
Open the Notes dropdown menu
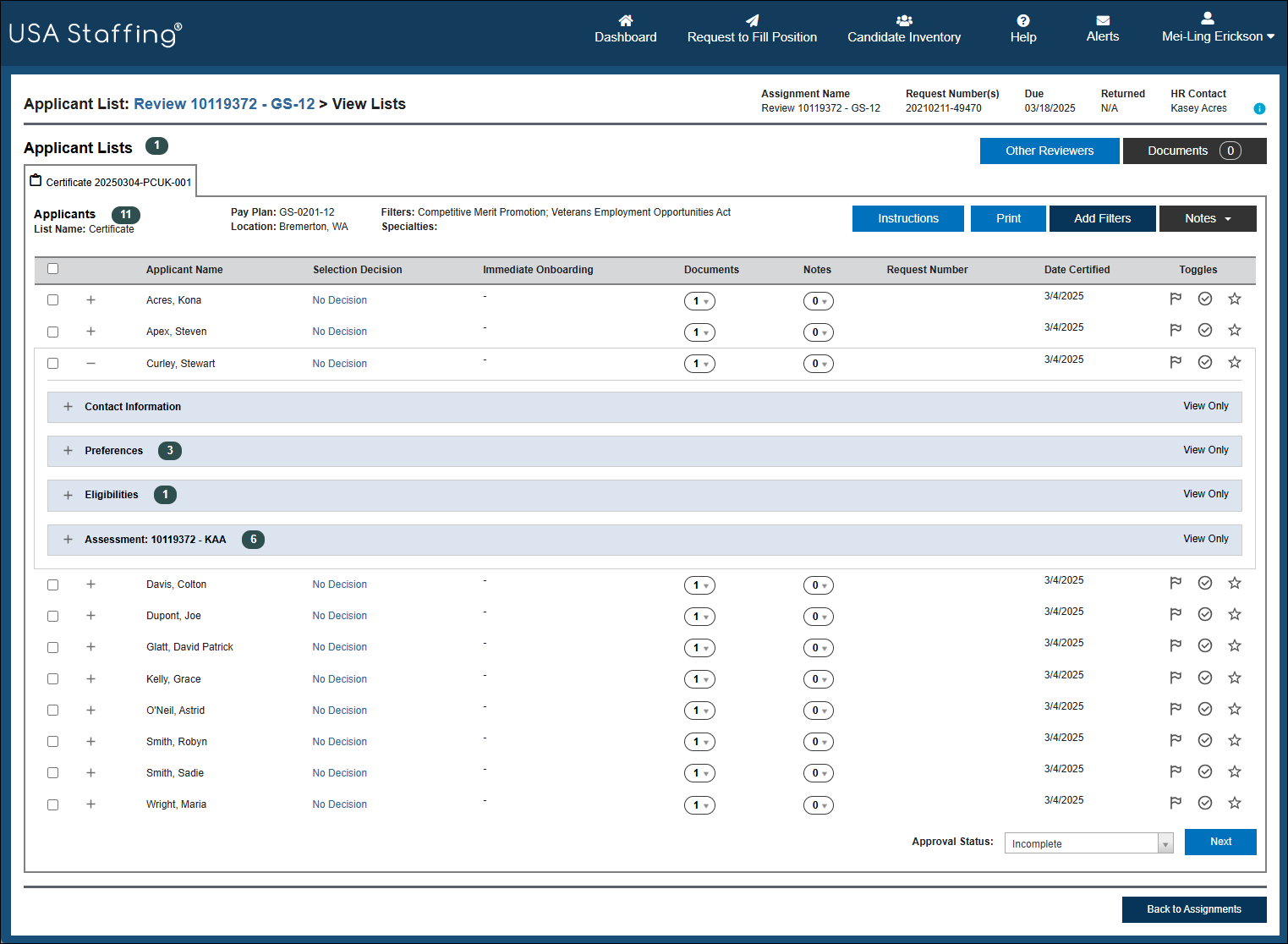[1208, 218]
